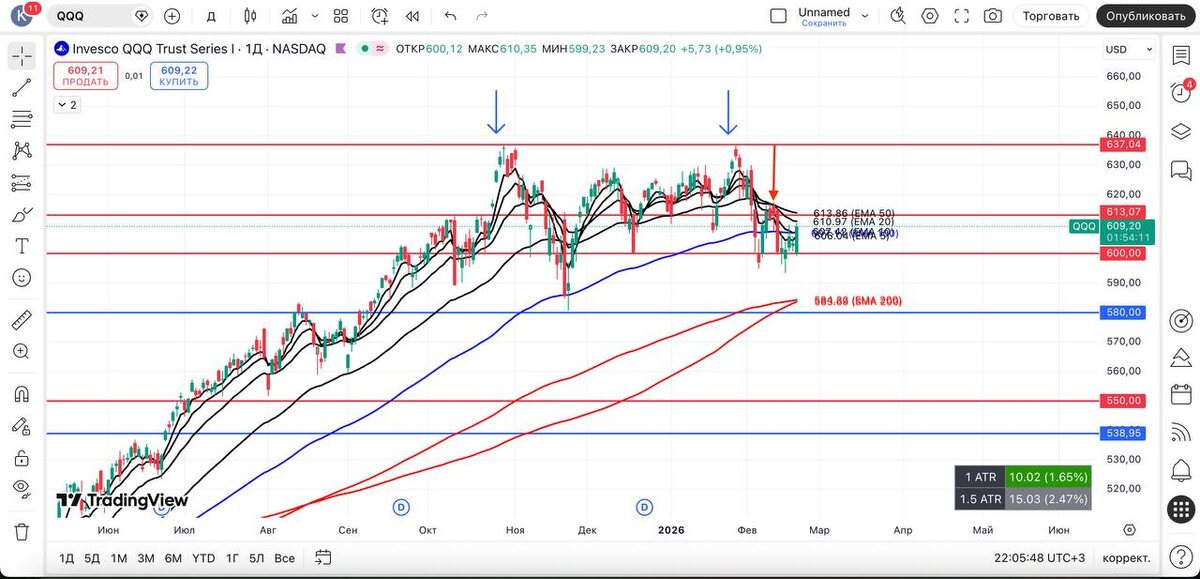The width and height of the screenshot is (1200, 579).
Task: Select the 1Д time range
Action: [67, 557]
